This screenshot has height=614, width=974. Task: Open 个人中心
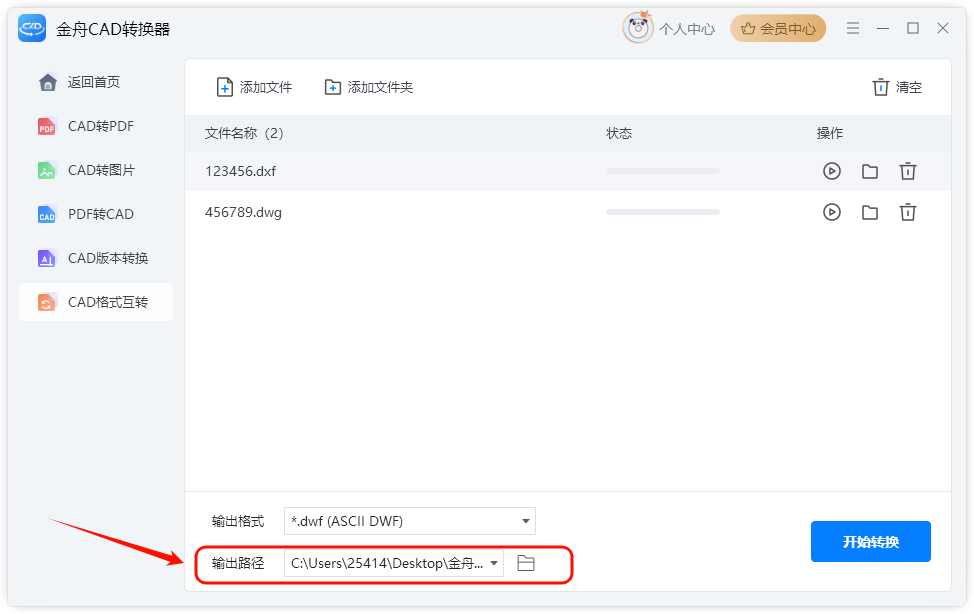(x=686, y=29)
